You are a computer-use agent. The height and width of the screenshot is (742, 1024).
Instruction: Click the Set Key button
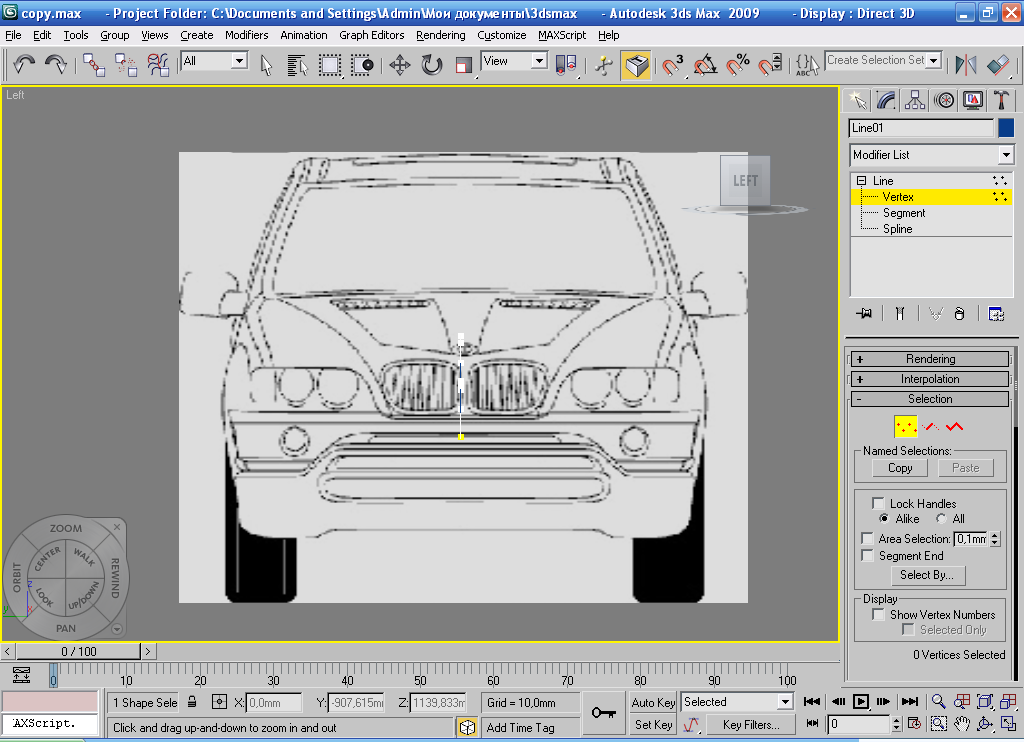tap(653, 724)
